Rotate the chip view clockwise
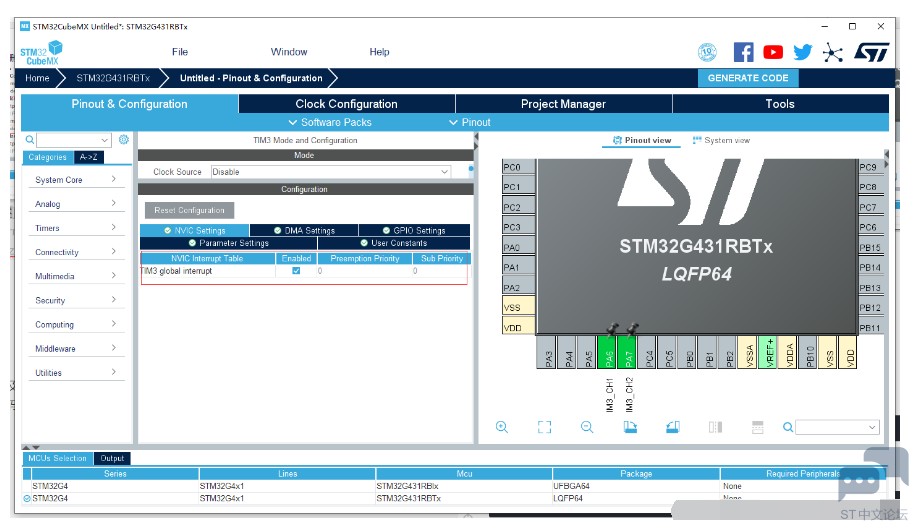Screen dimensions: 917x530 (x=630, y=427)
